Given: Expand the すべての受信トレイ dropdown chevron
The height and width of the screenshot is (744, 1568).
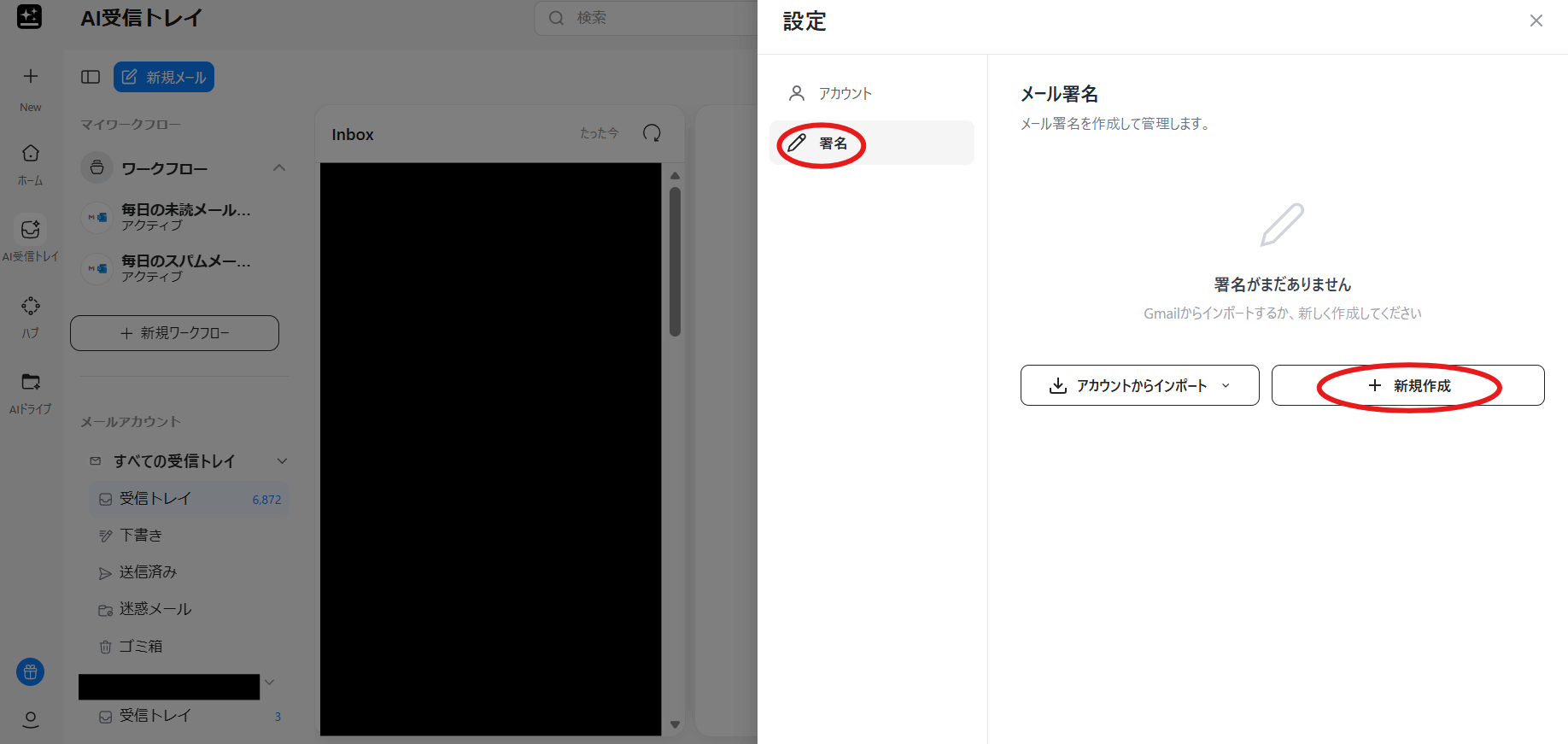Looking at the screenshot, I should pos(282,461).
